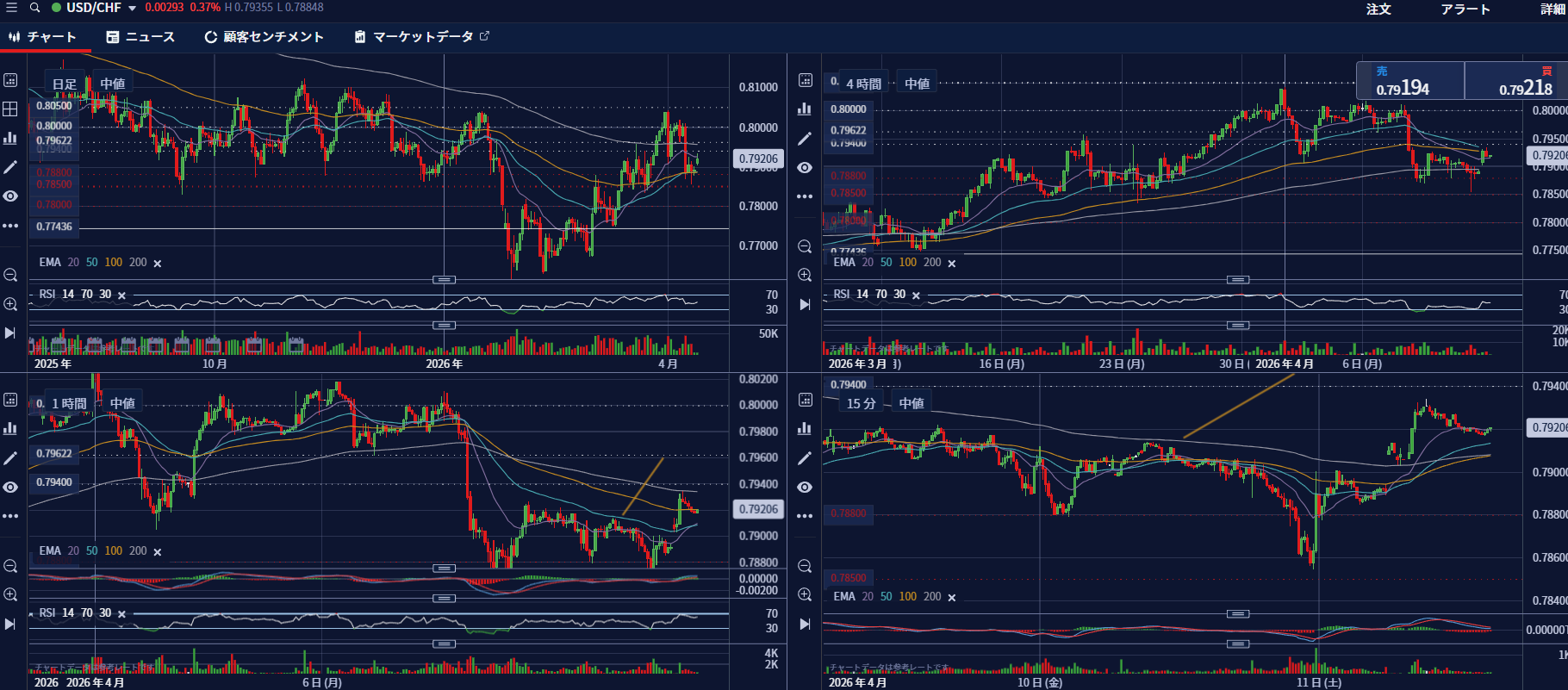This screenshot has height=690, width=1568.
Task: Open the 中値 price type dropdown on daily chart
Action: pyautogui.click(x=113, y=84)
